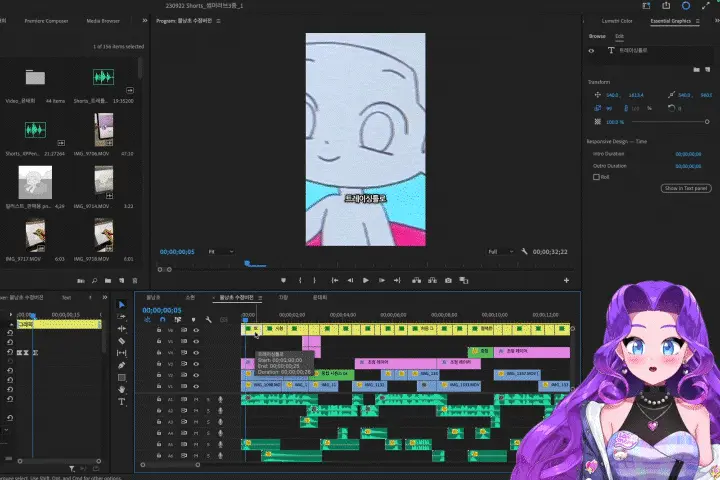720x480 pixels.
Task: Open Program monitor panel menu
Action: click(x=219, y=21)
